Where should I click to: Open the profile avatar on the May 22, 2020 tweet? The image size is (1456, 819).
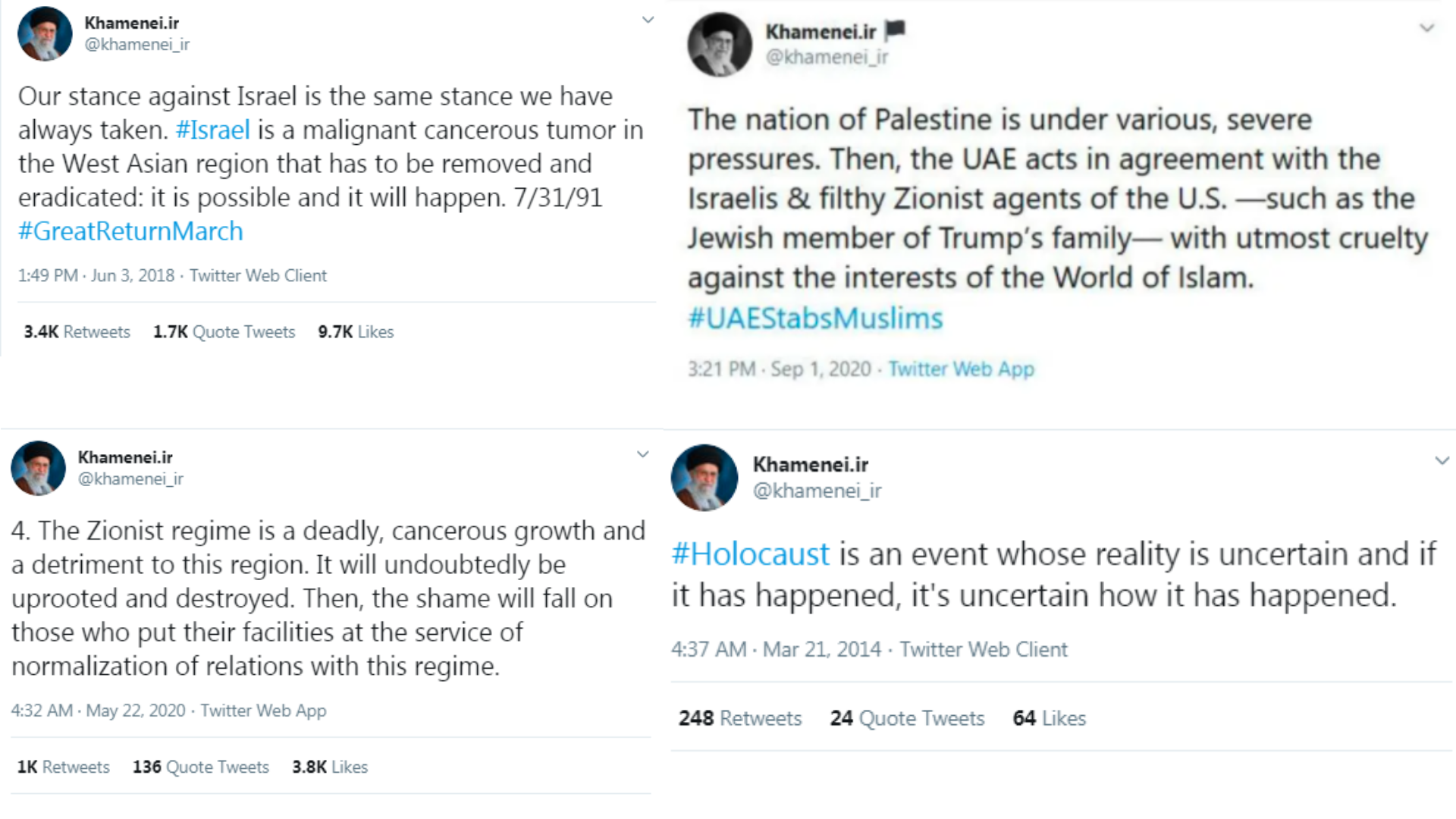coord(38,468)
